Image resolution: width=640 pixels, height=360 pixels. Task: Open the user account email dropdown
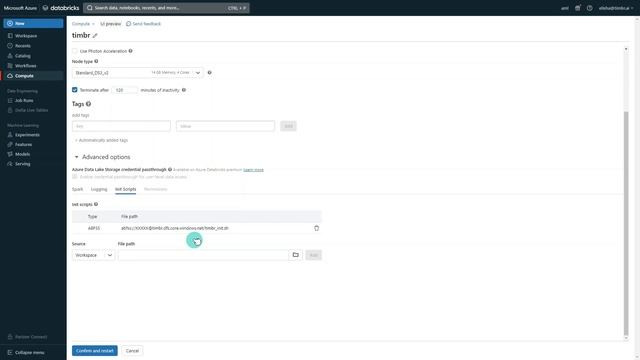616,8
